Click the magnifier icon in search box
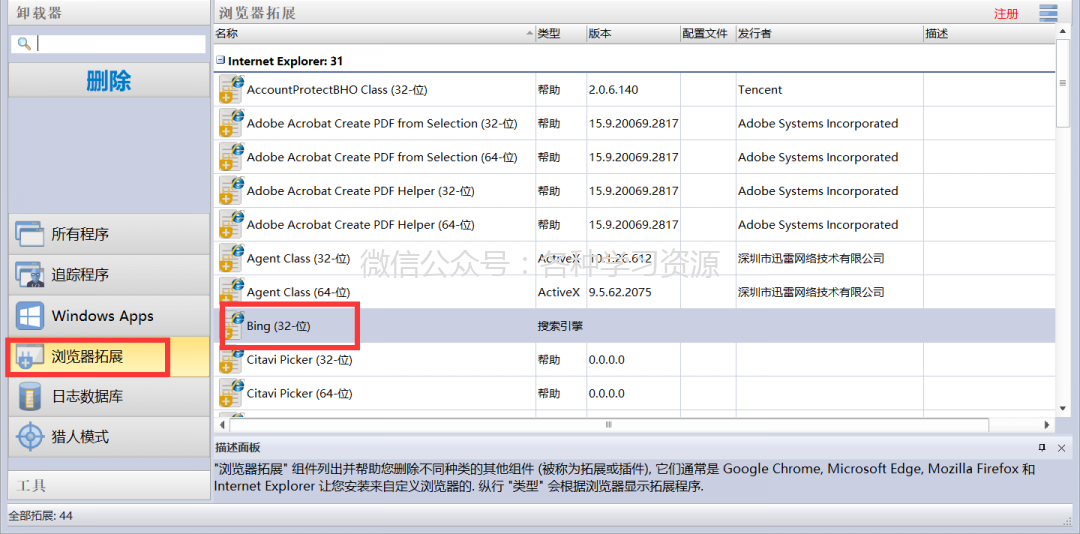 [x=24, y=43]
